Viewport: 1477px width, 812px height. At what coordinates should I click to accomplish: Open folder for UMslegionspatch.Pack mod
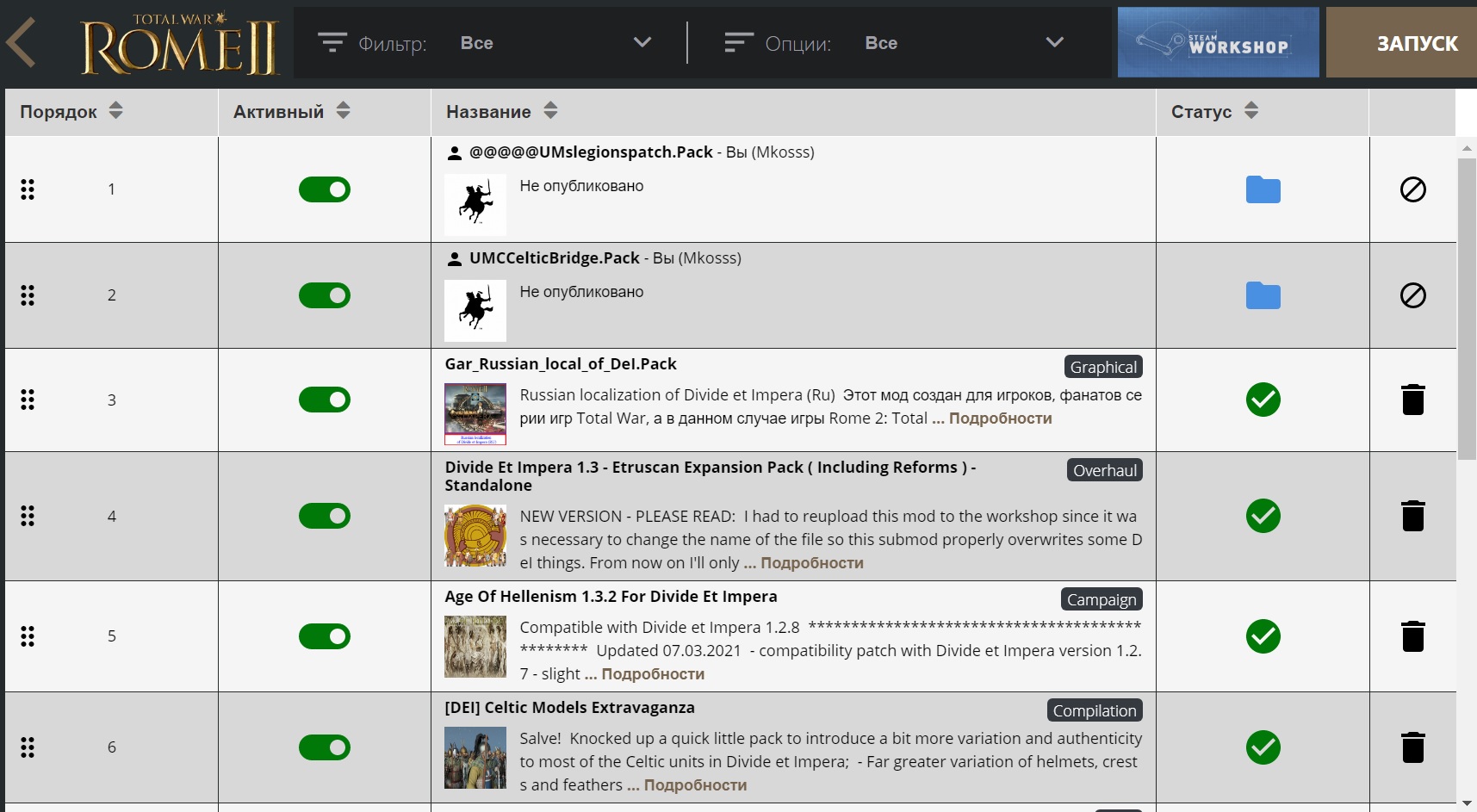[x=1263, y=189]
